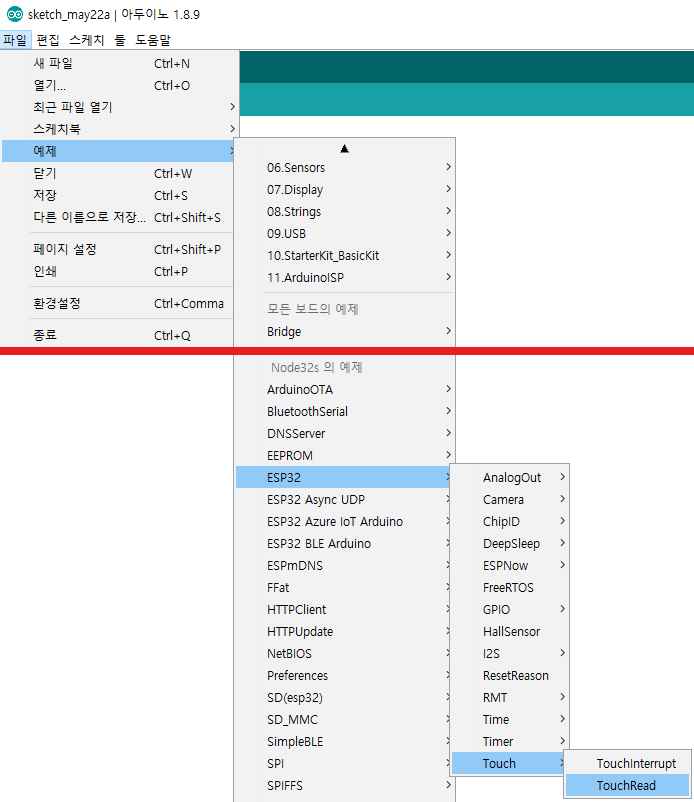Image resolution: width=694 pixels, height=802 pixels.
Task: Select the highlighted 예제 menu entry
Action: pos(120,151)
